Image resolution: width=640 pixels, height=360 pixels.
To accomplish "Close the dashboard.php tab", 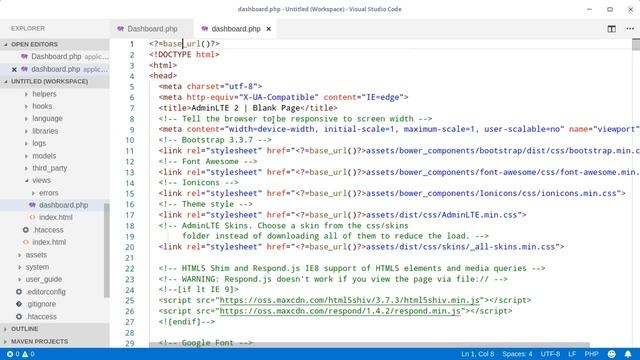I will point(269,29).
